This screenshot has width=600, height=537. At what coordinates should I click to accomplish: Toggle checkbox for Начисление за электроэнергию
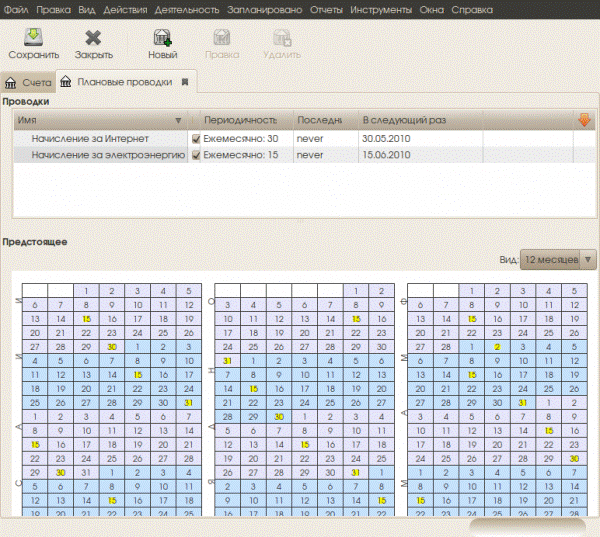[196, 155]
